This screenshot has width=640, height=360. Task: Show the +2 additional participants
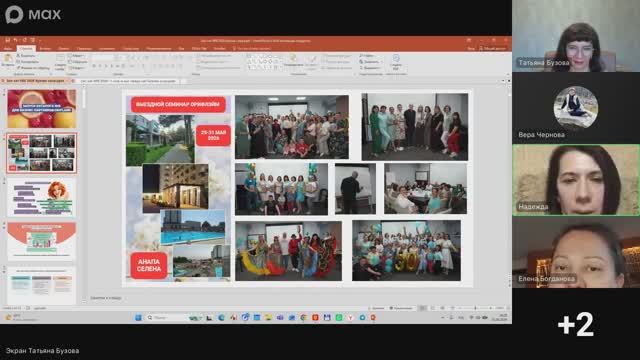(x=576, y=324)
